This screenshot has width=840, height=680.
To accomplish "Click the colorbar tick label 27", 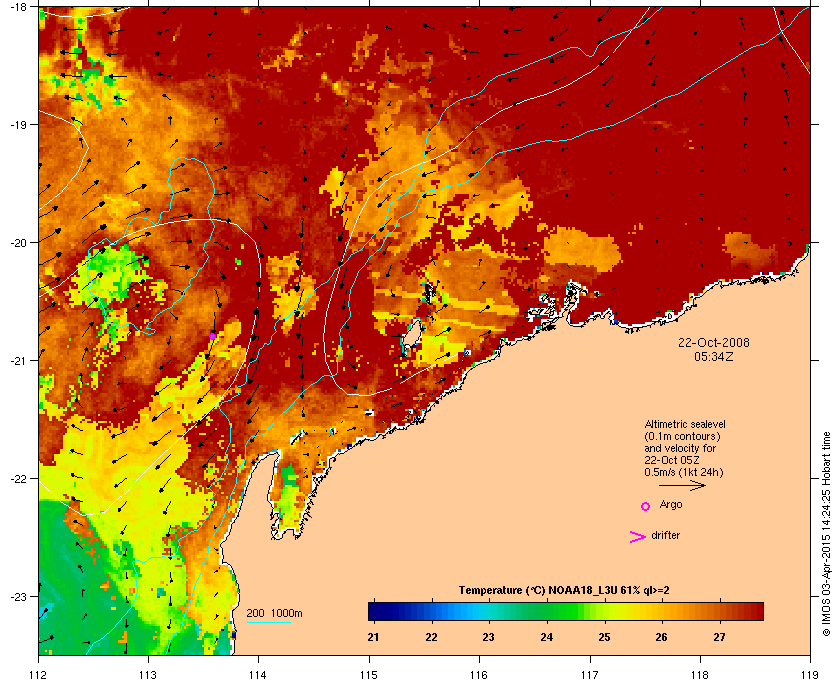I will coord(719,637).
